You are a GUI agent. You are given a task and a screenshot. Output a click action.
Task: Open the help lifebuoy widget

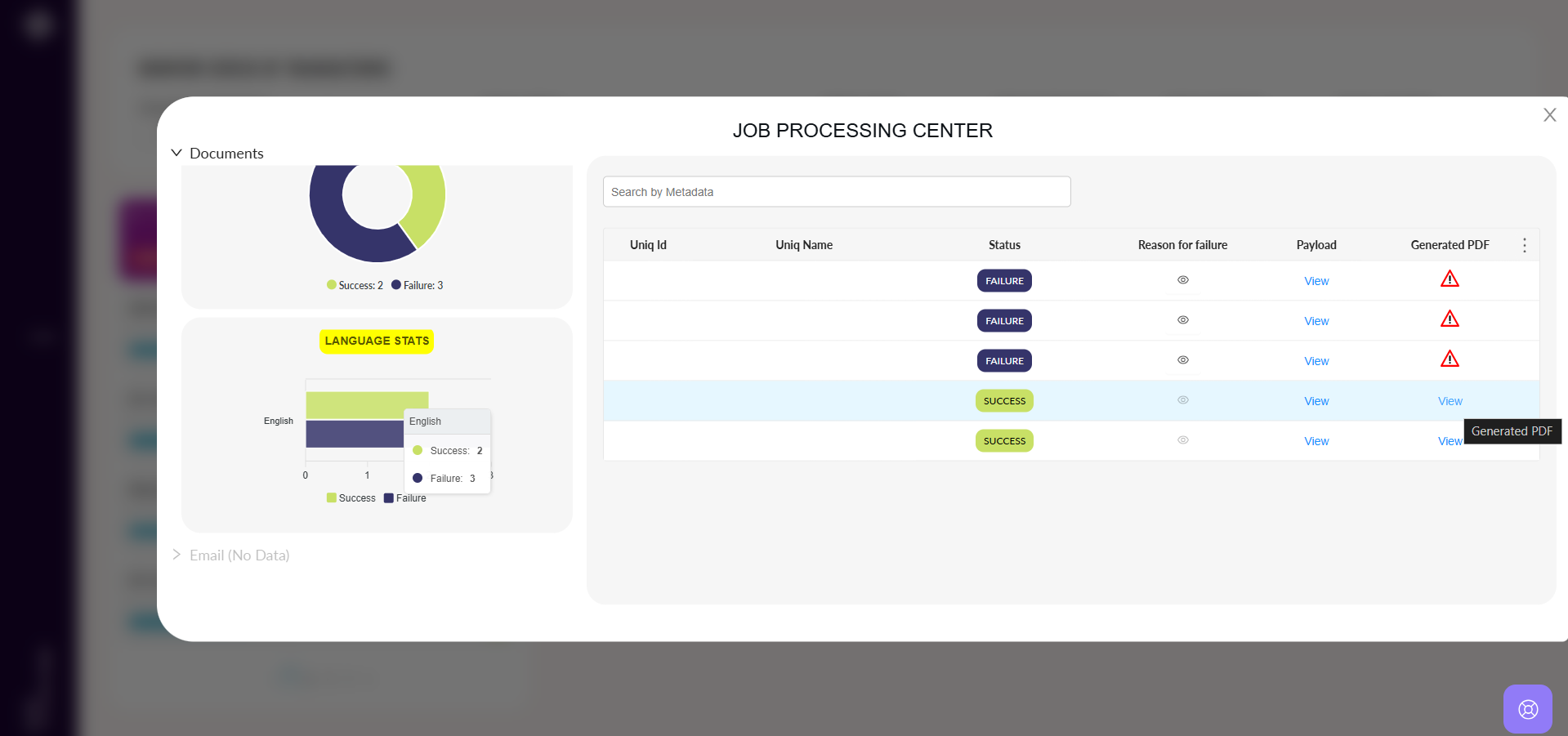[1527, 708]
